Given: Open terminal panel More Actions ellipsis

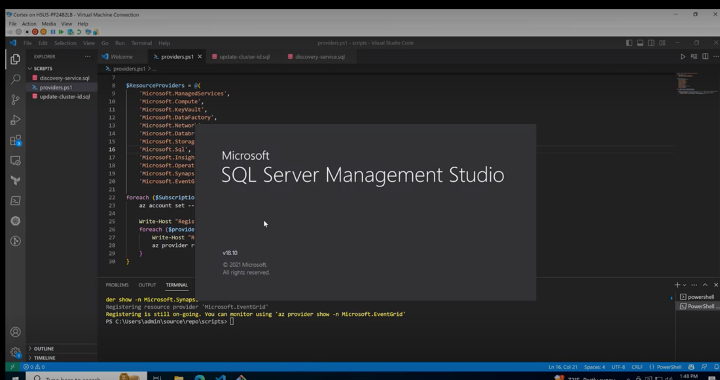Looking at the screenshot, I should [x=694, y=285].
